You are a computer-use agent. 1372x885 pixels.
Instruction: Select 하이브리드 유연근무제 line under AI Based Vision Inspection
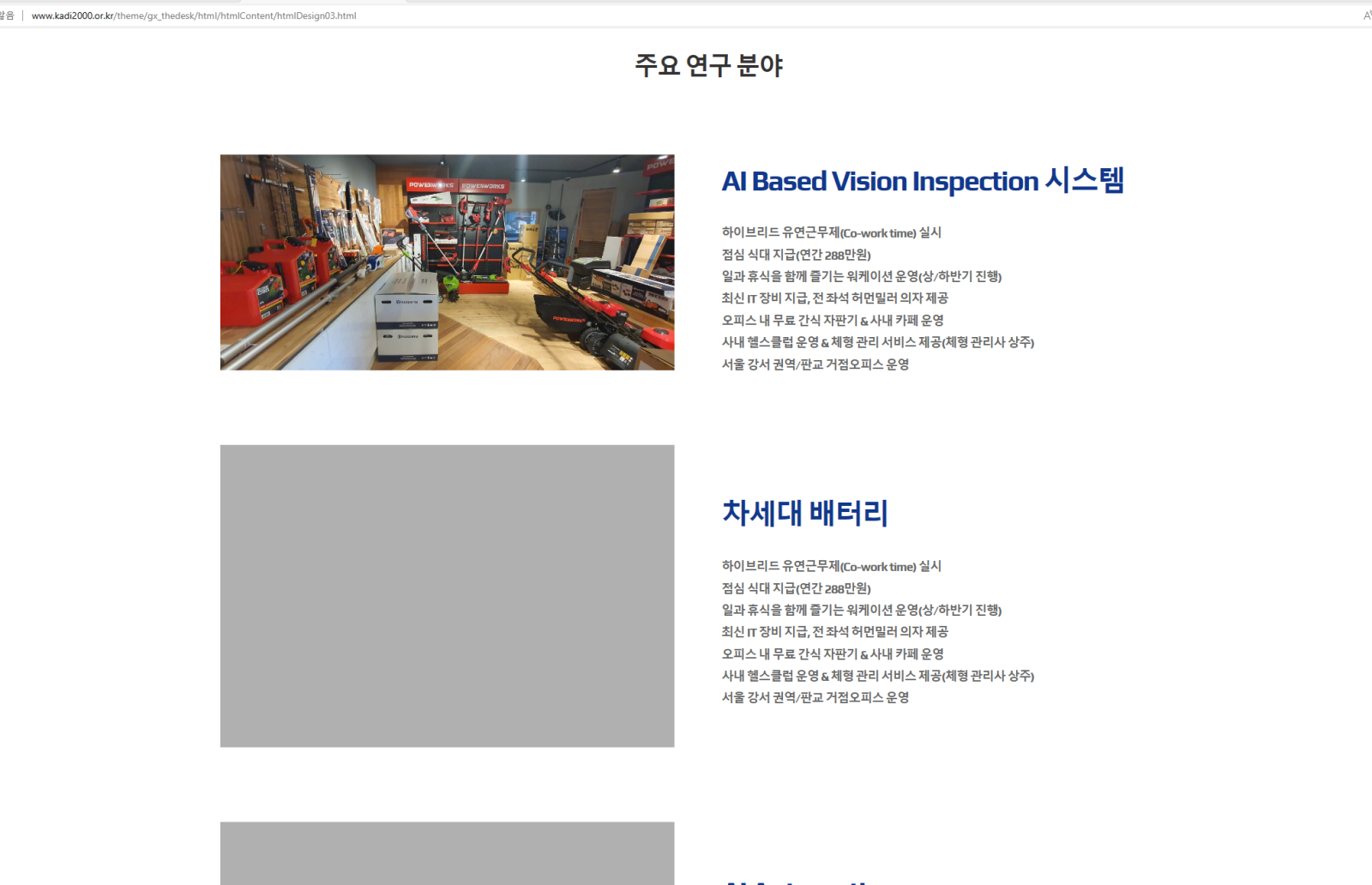coord(832,232)
